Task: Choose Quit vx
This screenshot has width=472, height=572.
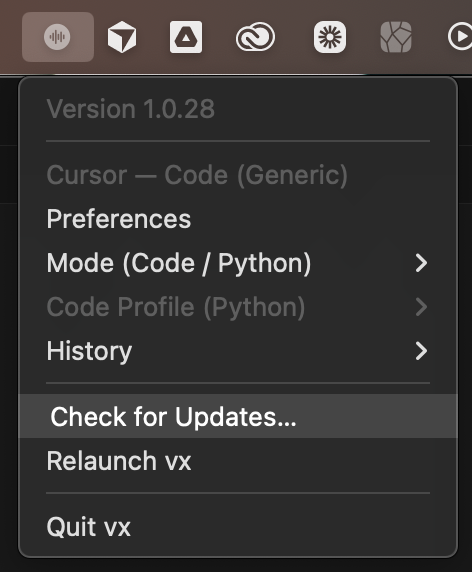Action: pyautogui.click(x=238, y=527)
